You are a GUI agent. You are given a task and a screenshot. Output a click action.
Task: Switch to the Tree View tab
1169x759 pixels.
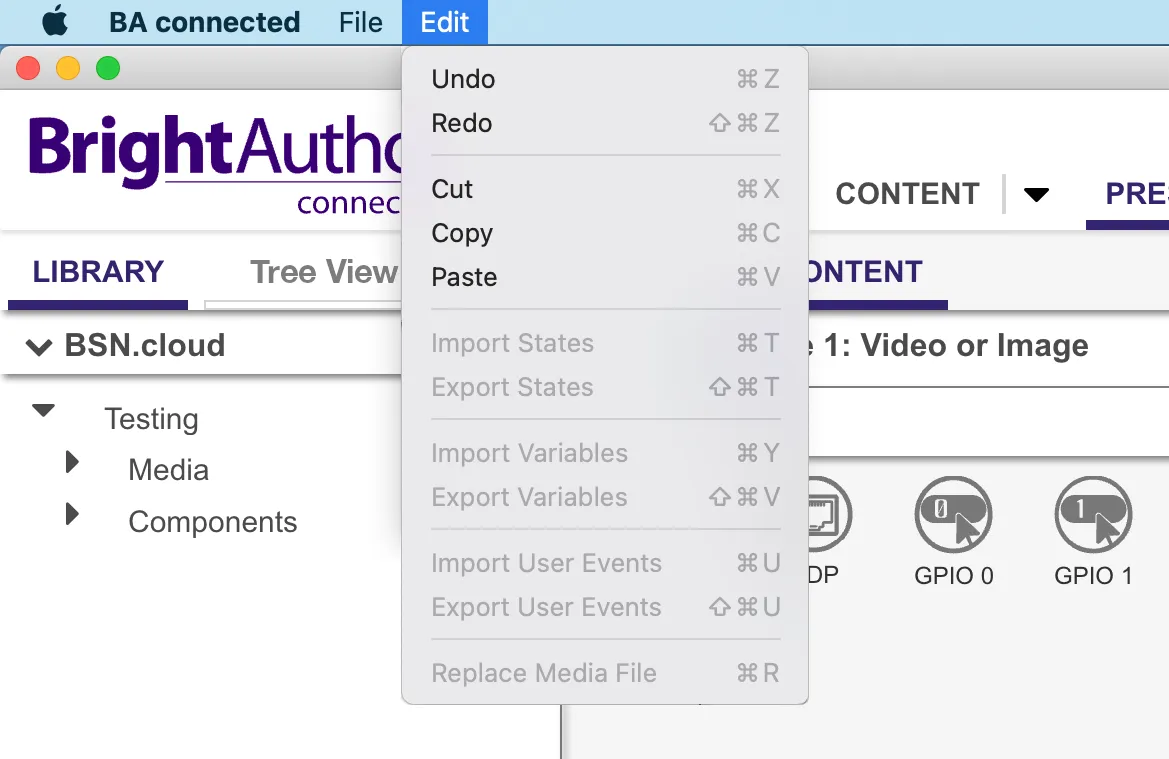pyautogui.click(x=324, y=272)
